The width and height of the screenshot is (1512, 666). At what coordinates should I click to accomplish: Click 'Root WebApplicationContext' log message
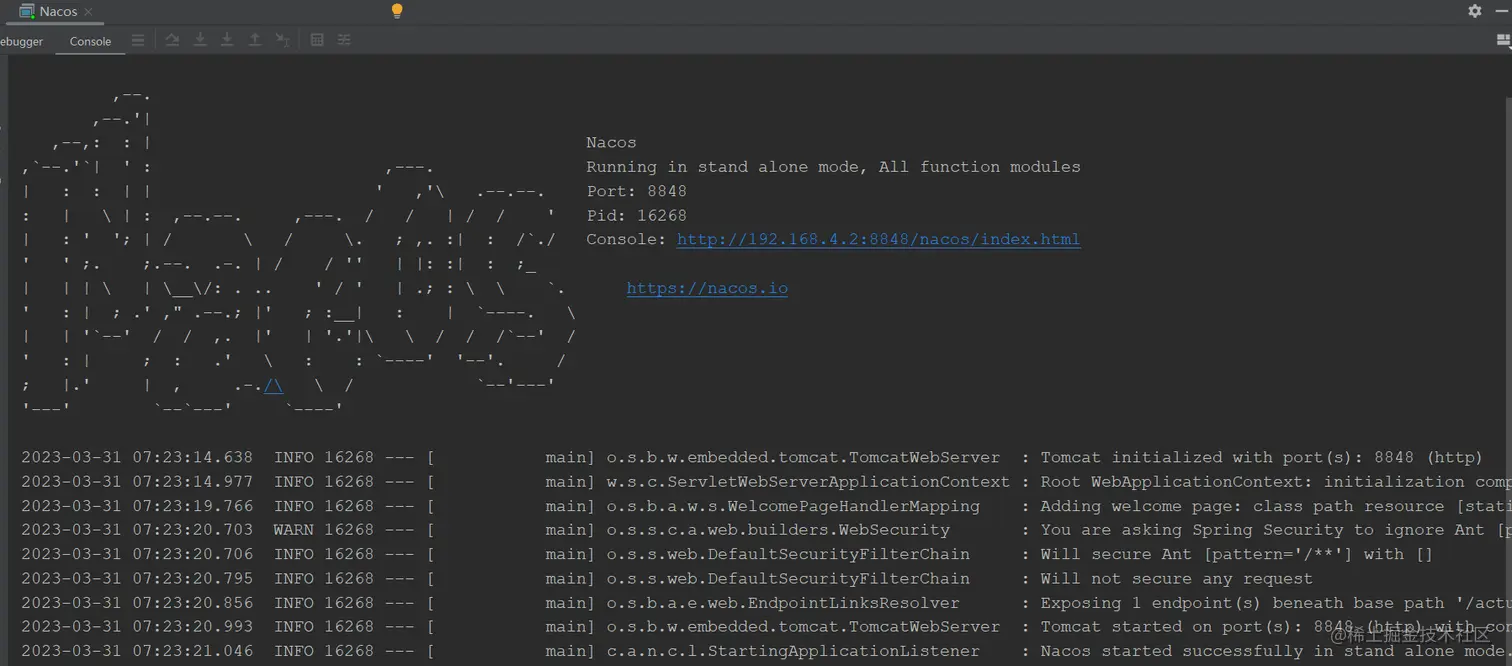pyautogui.click(x=1276, y=482)
